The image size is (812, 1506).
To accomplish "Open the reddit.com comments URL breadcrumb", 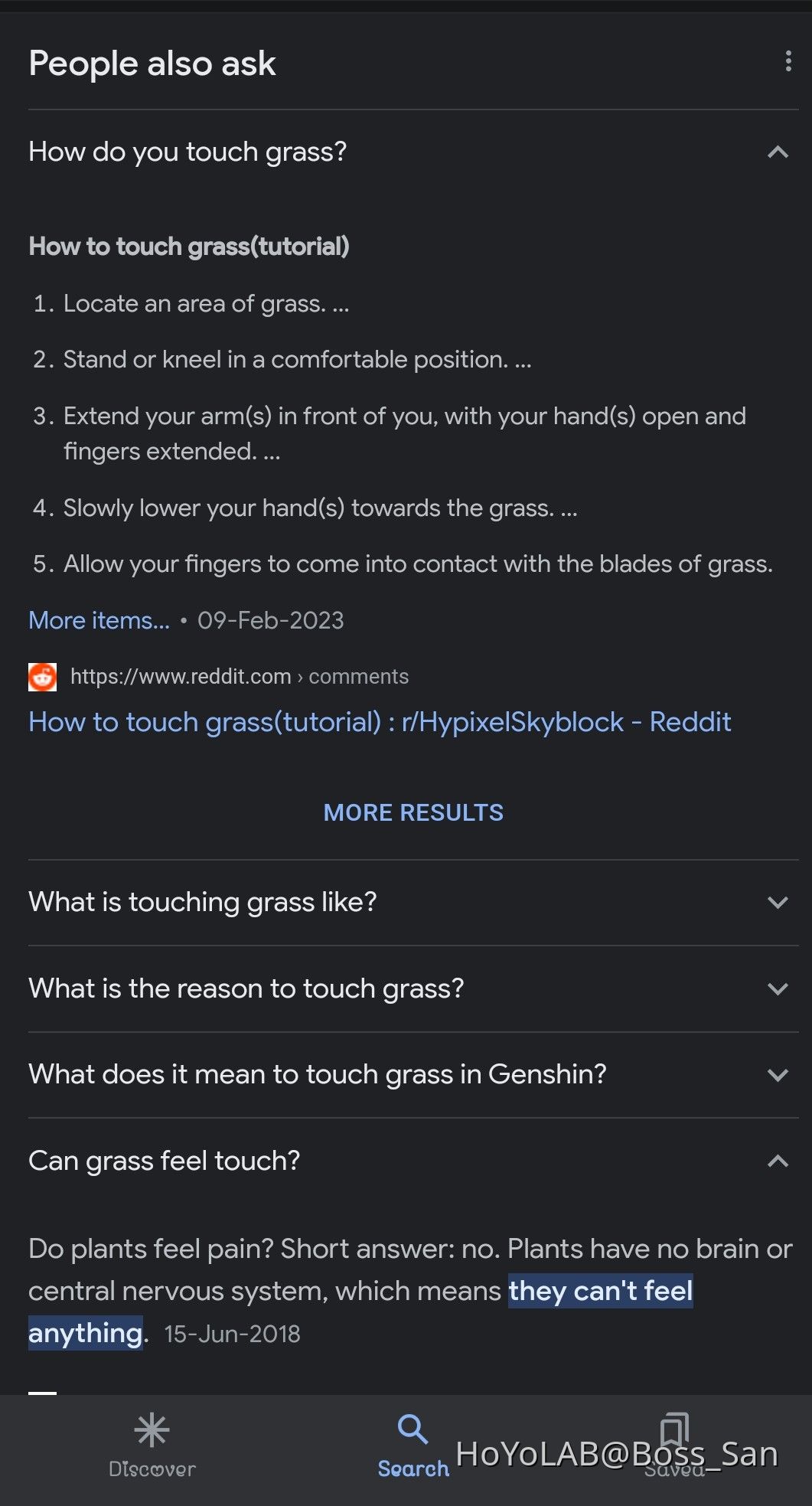I will tap(240, 677).
